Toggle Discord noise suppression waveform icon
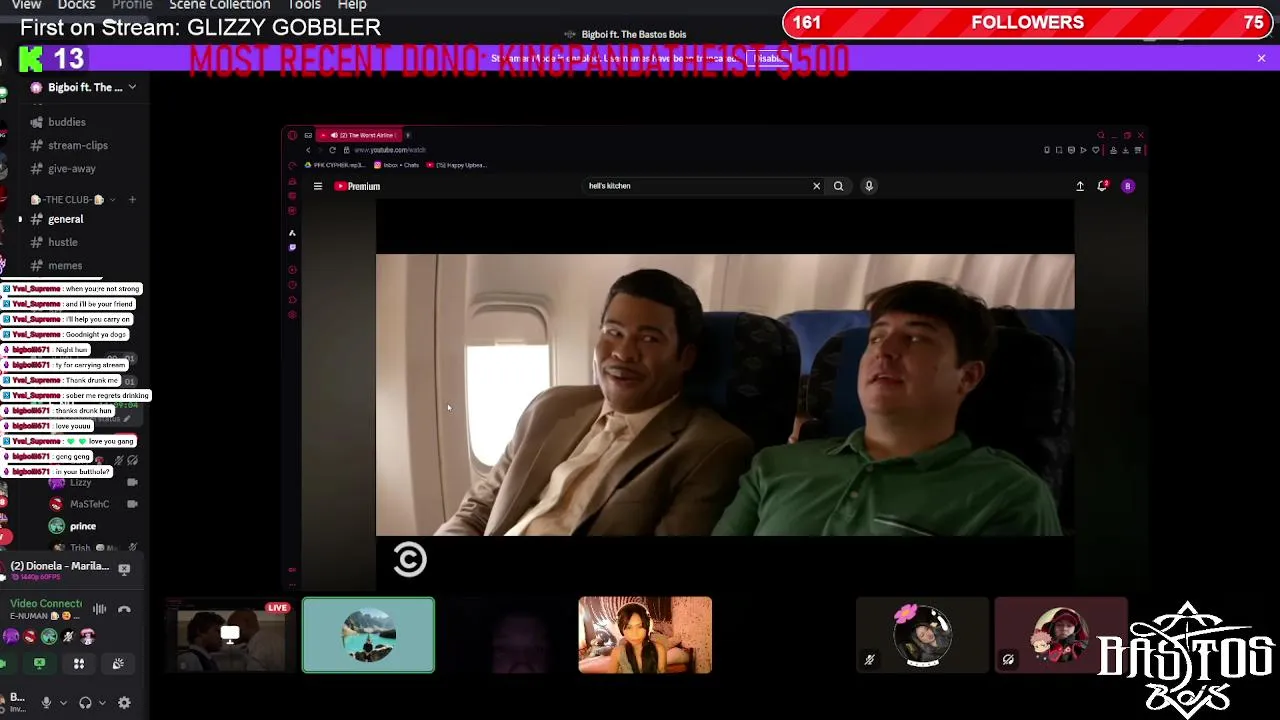 (99, 609)
